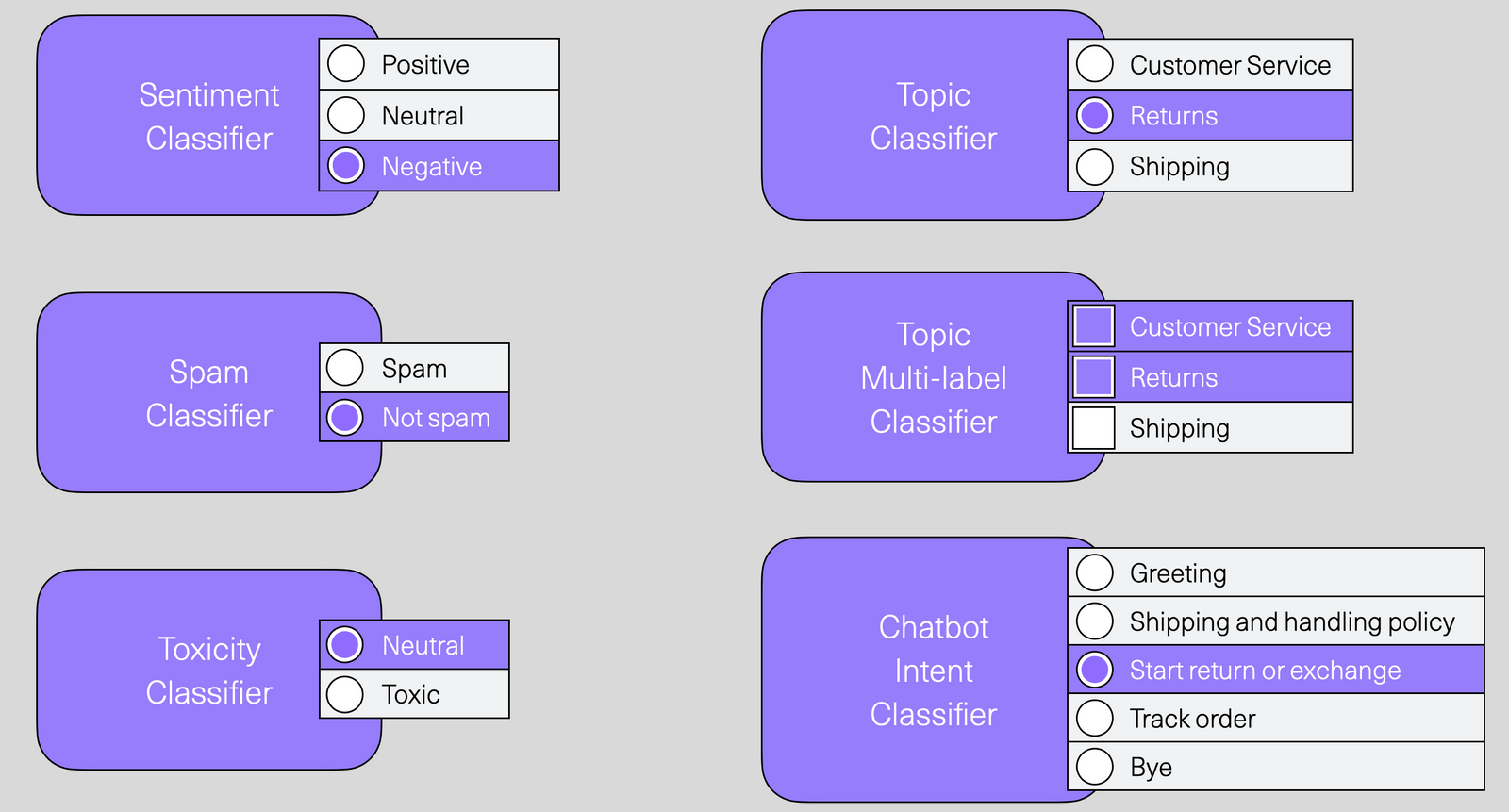Select the Toxic radio option
The height and width of the screenshot is (812, 1509).
point(345,694)
